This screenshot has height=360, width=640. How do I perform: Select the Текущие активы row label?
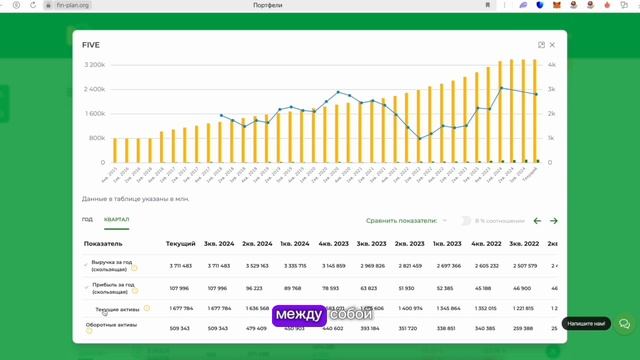[117, 309]
